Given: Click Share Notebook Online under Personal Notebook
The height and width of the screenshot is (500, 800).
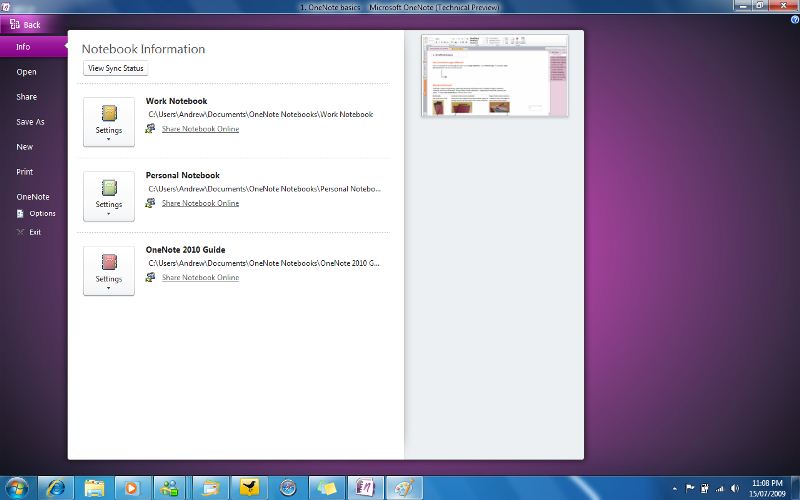Looking at the screenshot, I should [x=201, y=203].
